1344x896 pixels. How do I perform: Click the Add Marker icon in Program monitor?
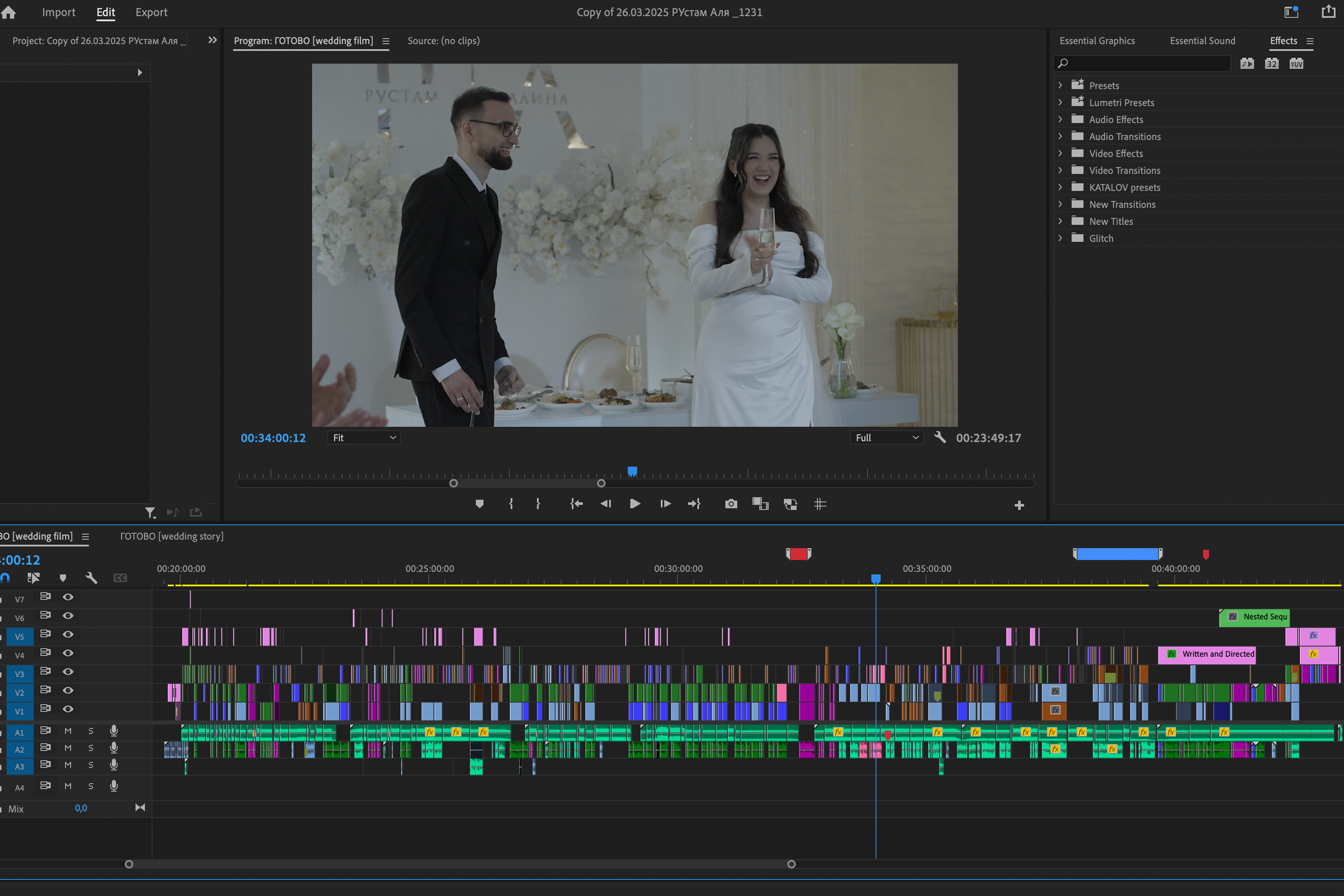[479, 503]
